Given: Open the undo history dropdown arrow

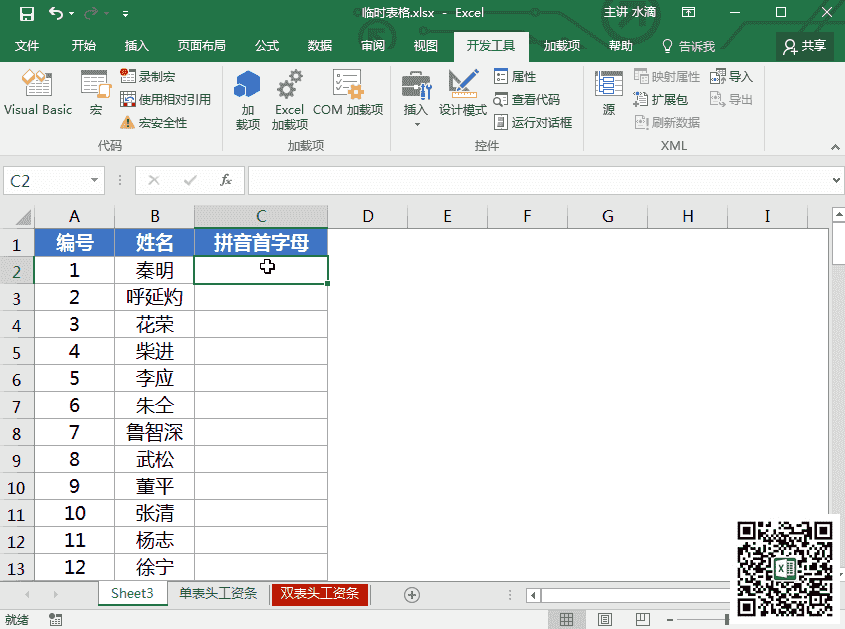Looking at the screenshot, I should click(72, 13).
